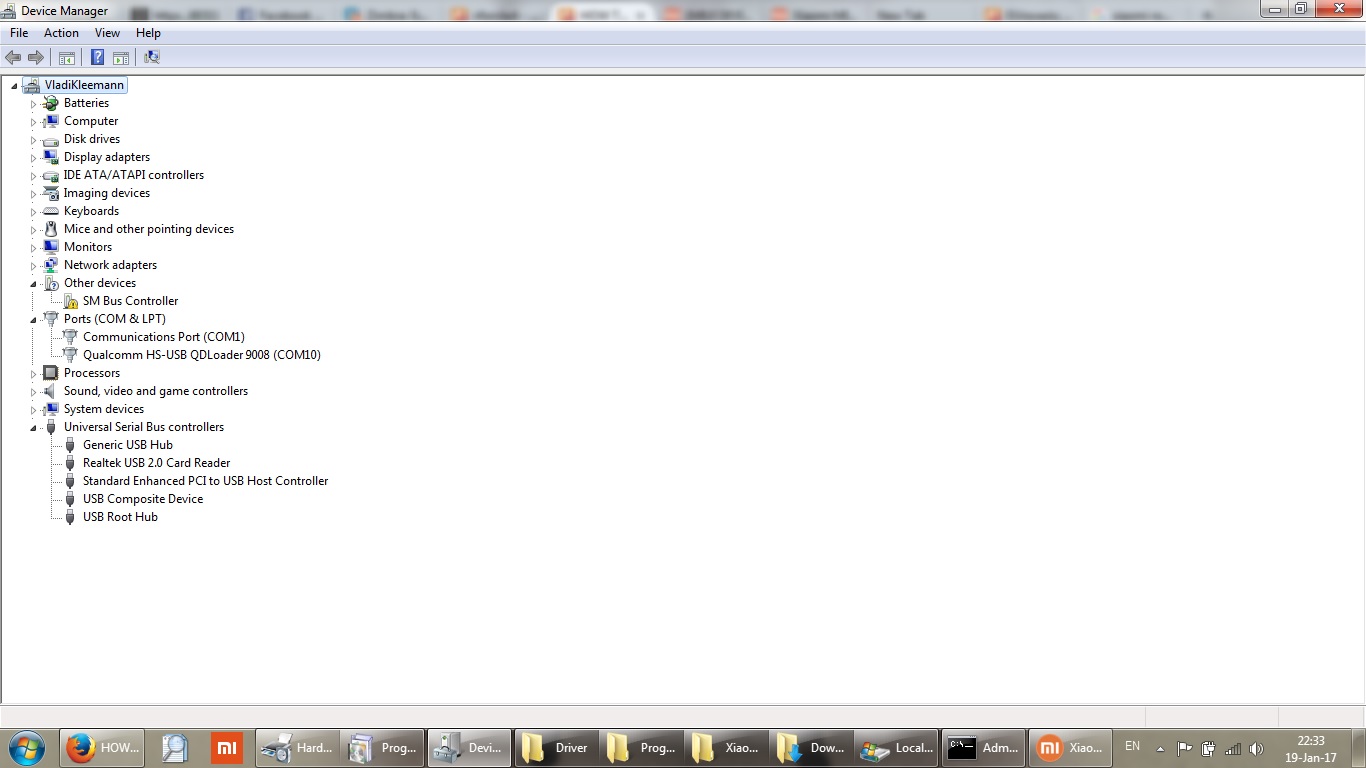Switch to "Hard..." printer taskbar window
1366x768 pixels.
pyautogui.click(x=298, y=747)
